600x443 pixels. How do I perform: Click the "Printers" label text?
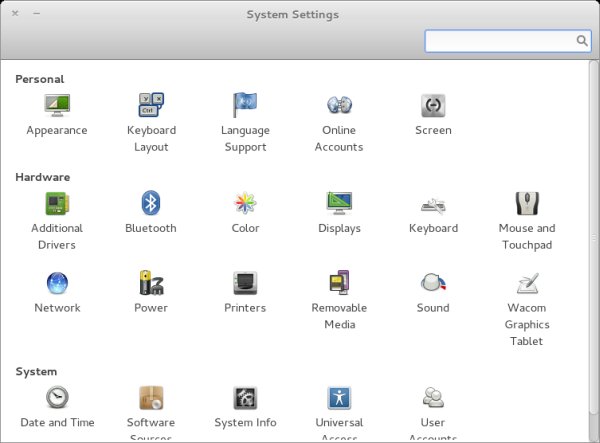click(x=245, y=308)
